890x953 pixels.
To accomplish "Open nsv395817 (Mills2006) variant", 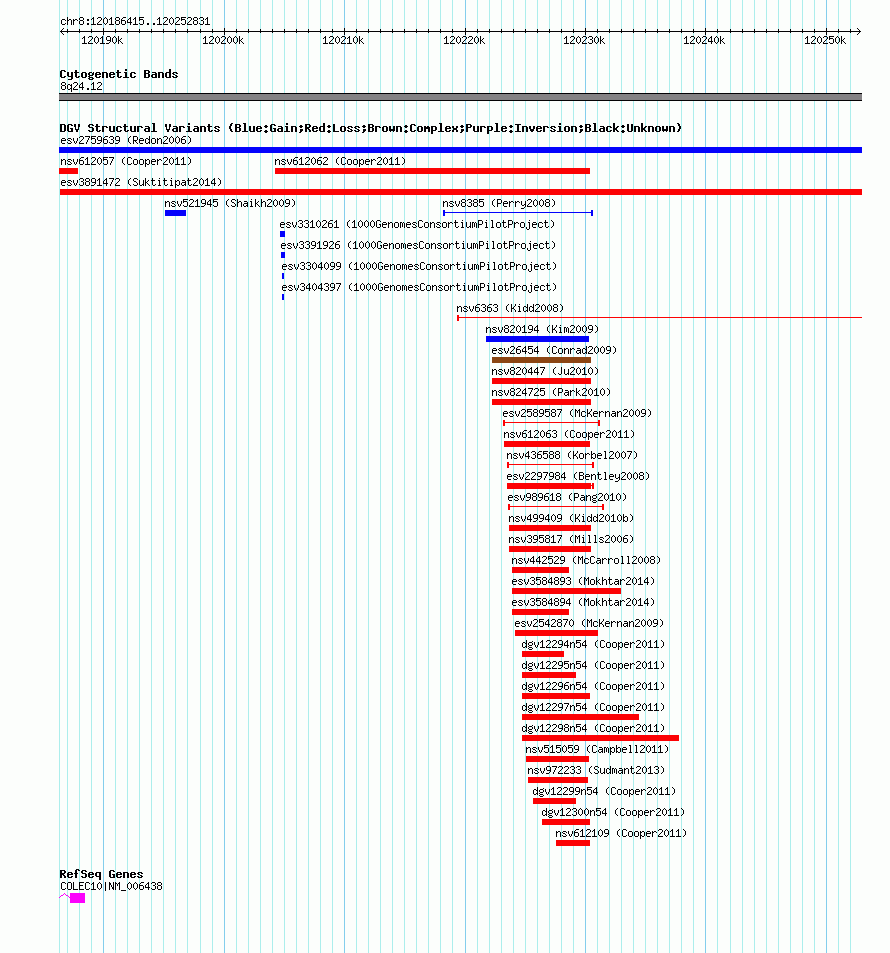I will coord(571,539).
